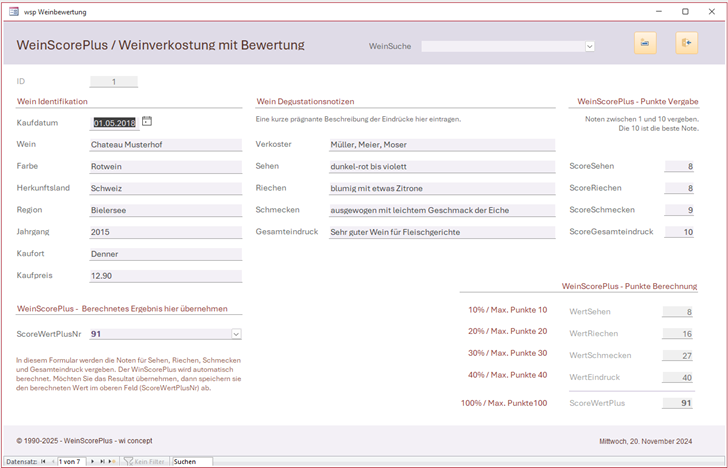Jump to the last record arrow
The image size is (728, 468).
(x=102, y=462)
